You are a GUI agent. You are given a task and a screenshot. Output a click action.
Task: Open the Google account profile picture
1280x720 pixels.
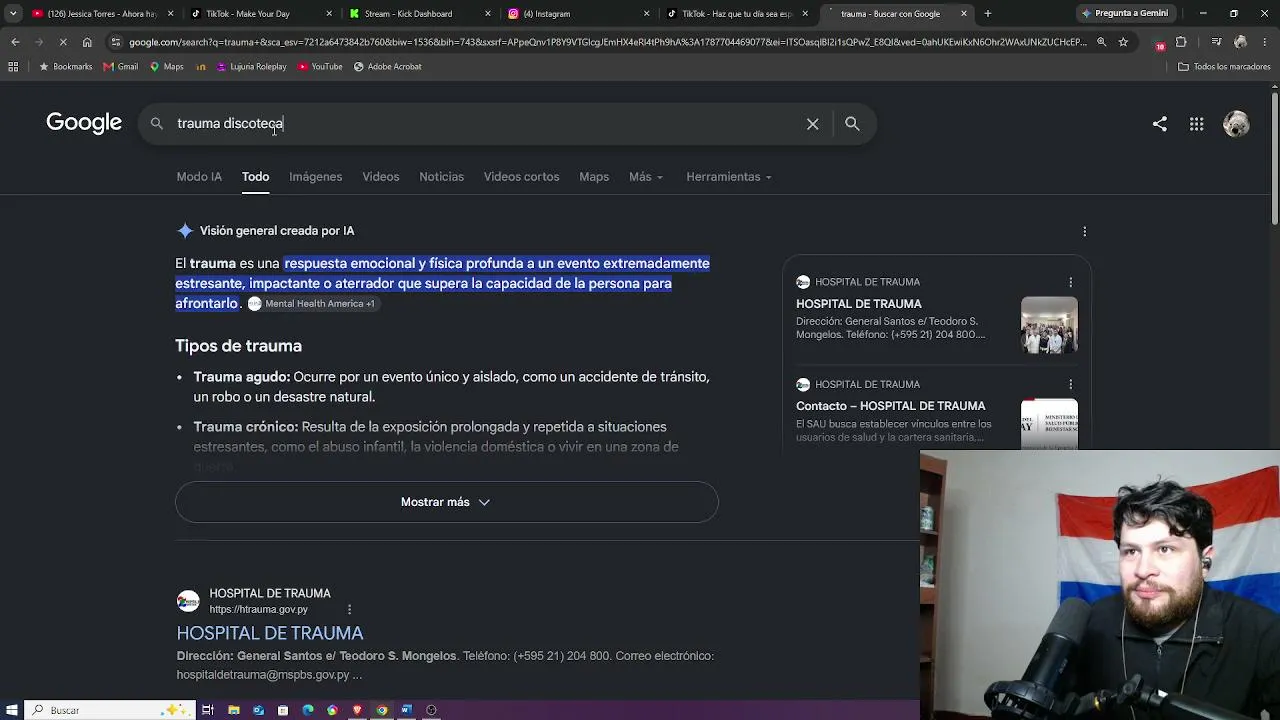tap(1236, 124)
